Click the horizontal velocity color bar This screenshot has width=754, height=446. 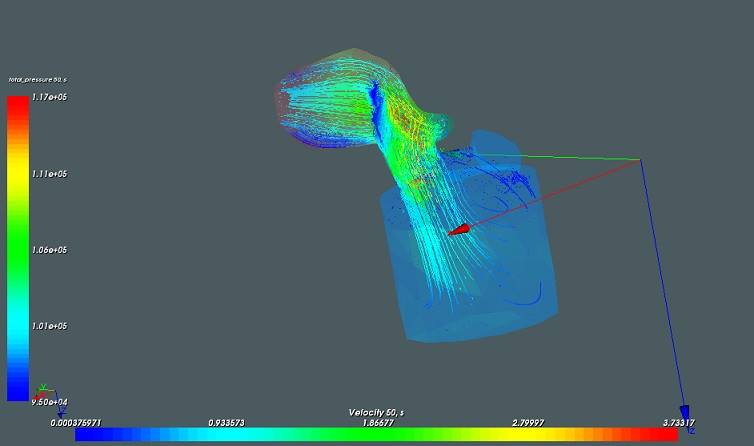377,434
